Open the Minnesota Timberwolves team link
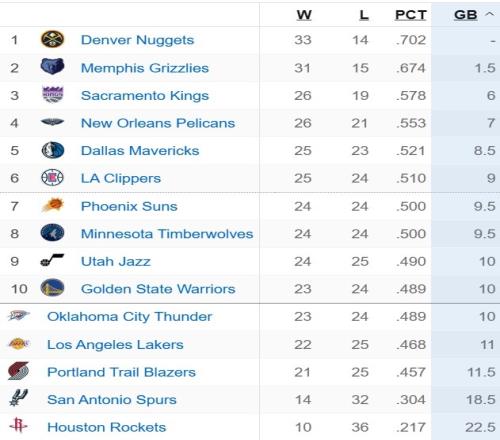Screen dimensions: 500x440 167,234
